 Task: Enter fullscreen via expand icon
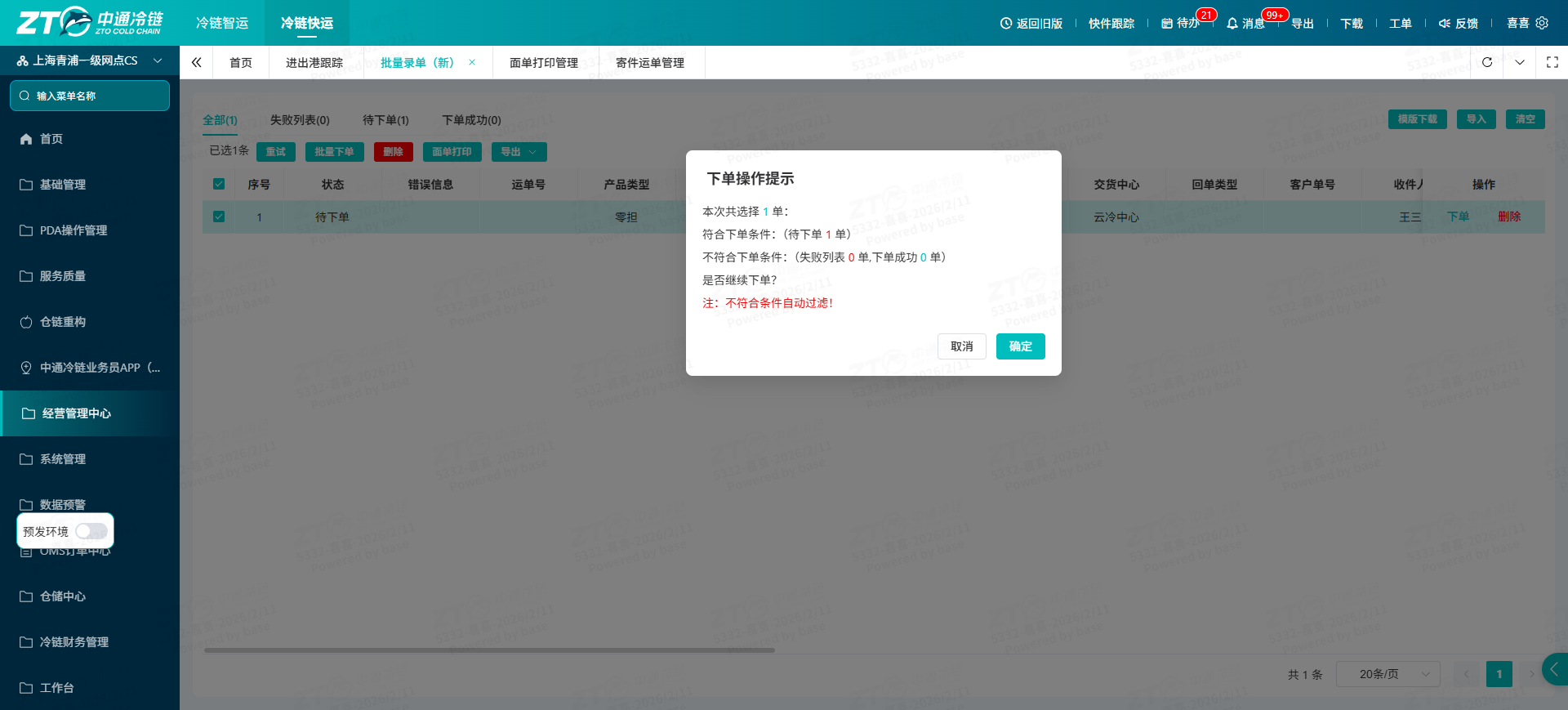[1552, 62]
